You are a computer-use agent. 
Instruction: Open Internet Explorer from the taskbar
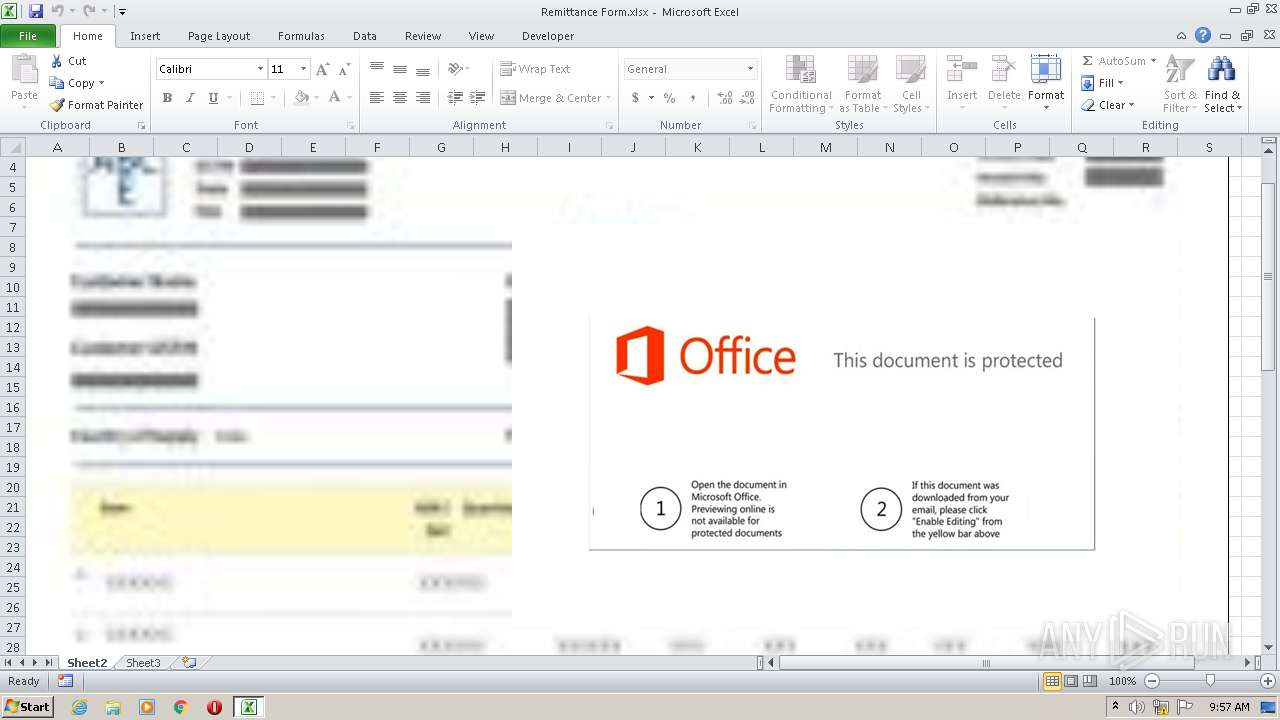tap(79, 707)
